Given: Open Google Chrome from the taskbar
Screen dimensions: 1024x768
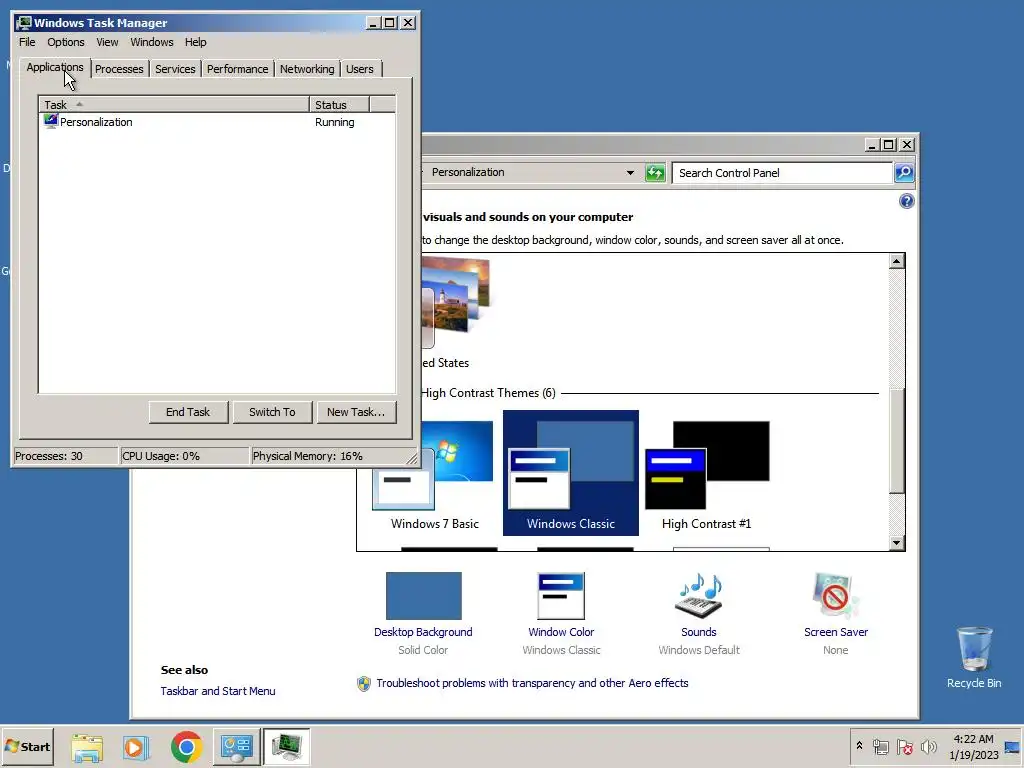Looking at the screenshot, I should pos(186,747).
